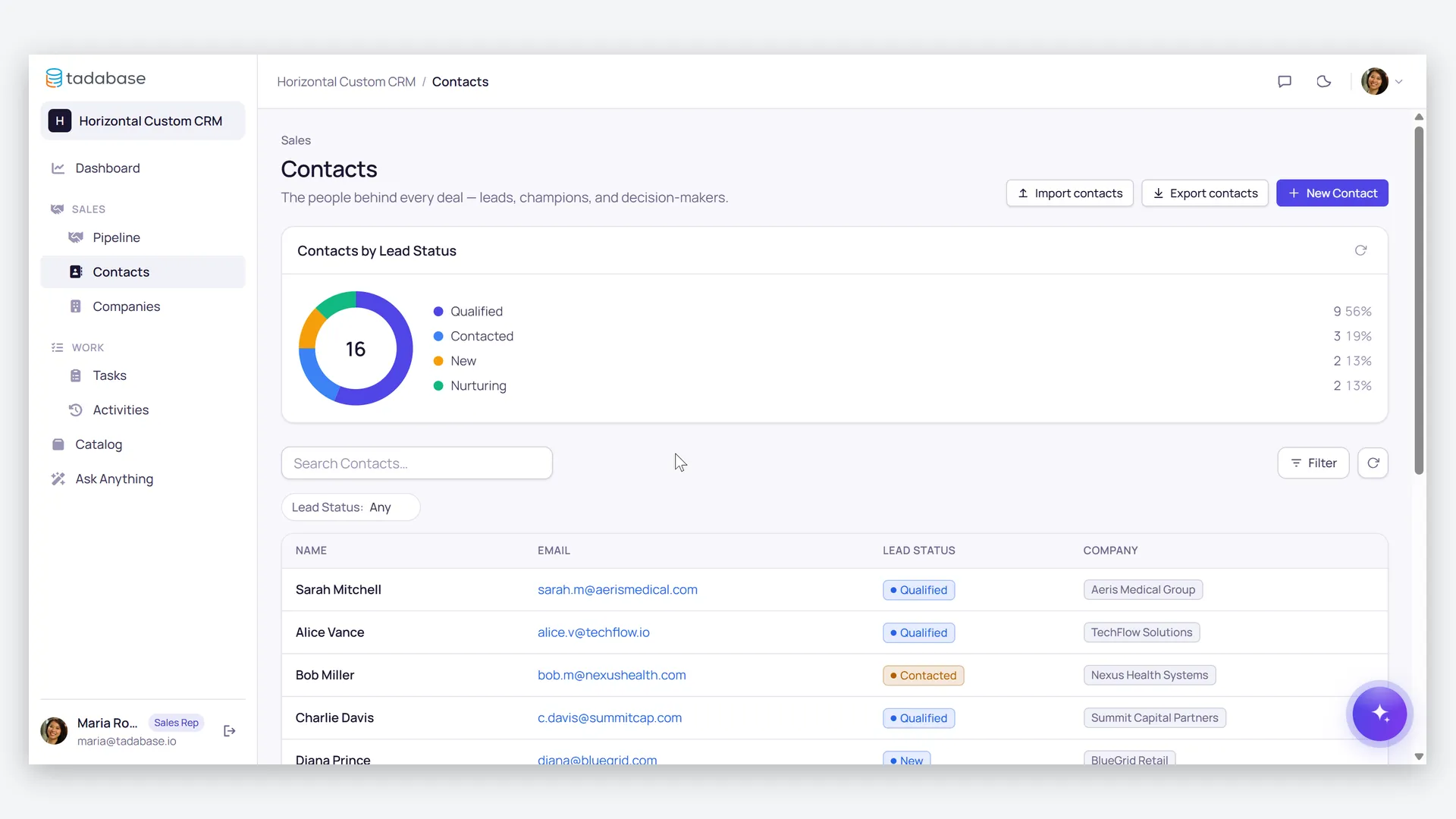Screen dimensions: 1456x819
Task: Click the Export contacts button
Action: point(1205,193)
